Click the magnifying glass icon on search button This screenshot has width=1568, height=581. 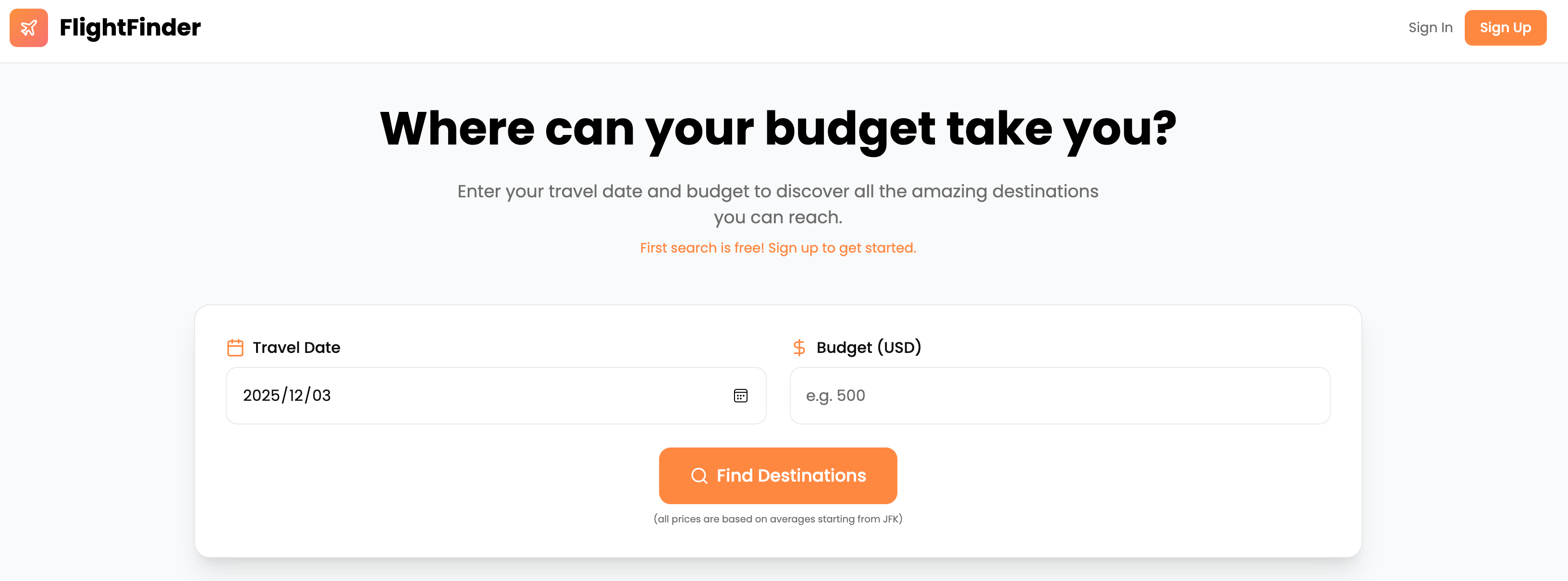pos(699,476)
